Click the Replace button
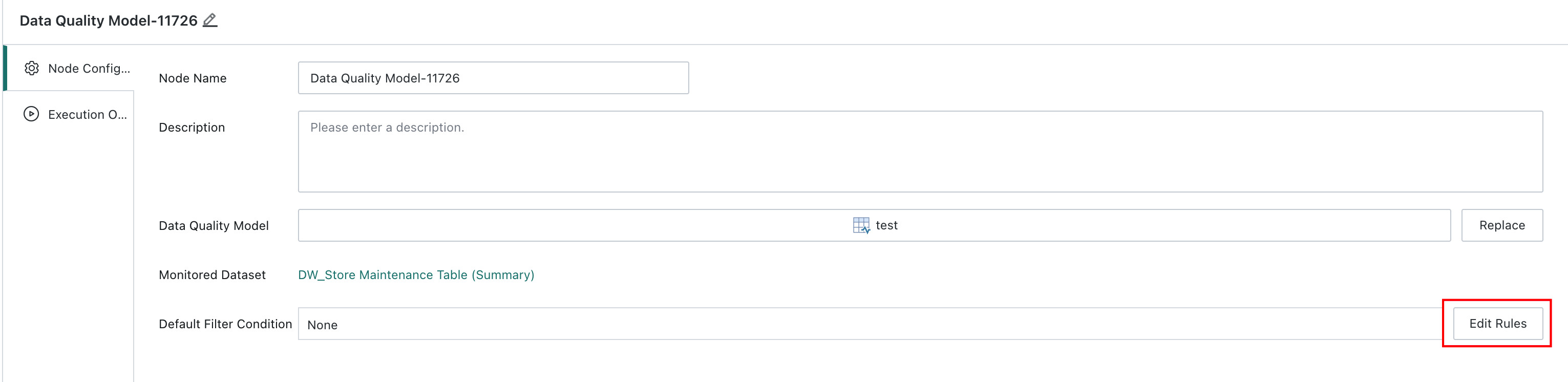The image size is (1568, 382). pyautogui.click(x=1501, y=225)
